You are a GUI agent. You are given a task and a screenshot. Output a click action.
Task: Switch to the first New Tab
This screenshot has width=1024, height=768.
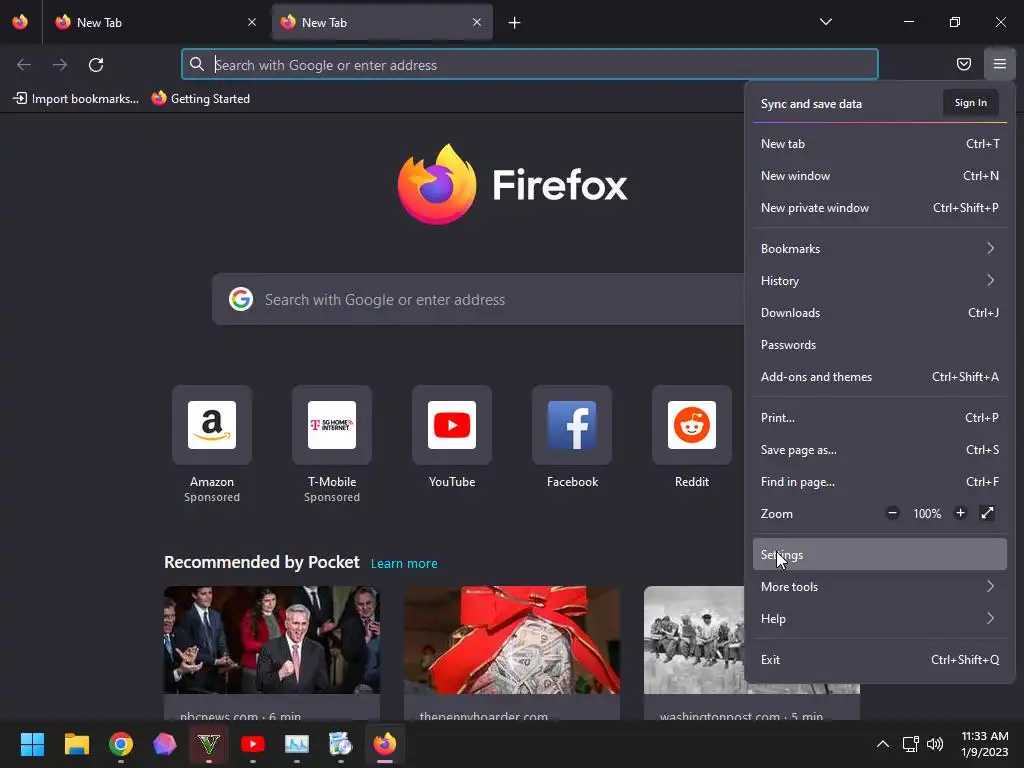[x=155, y=22]
